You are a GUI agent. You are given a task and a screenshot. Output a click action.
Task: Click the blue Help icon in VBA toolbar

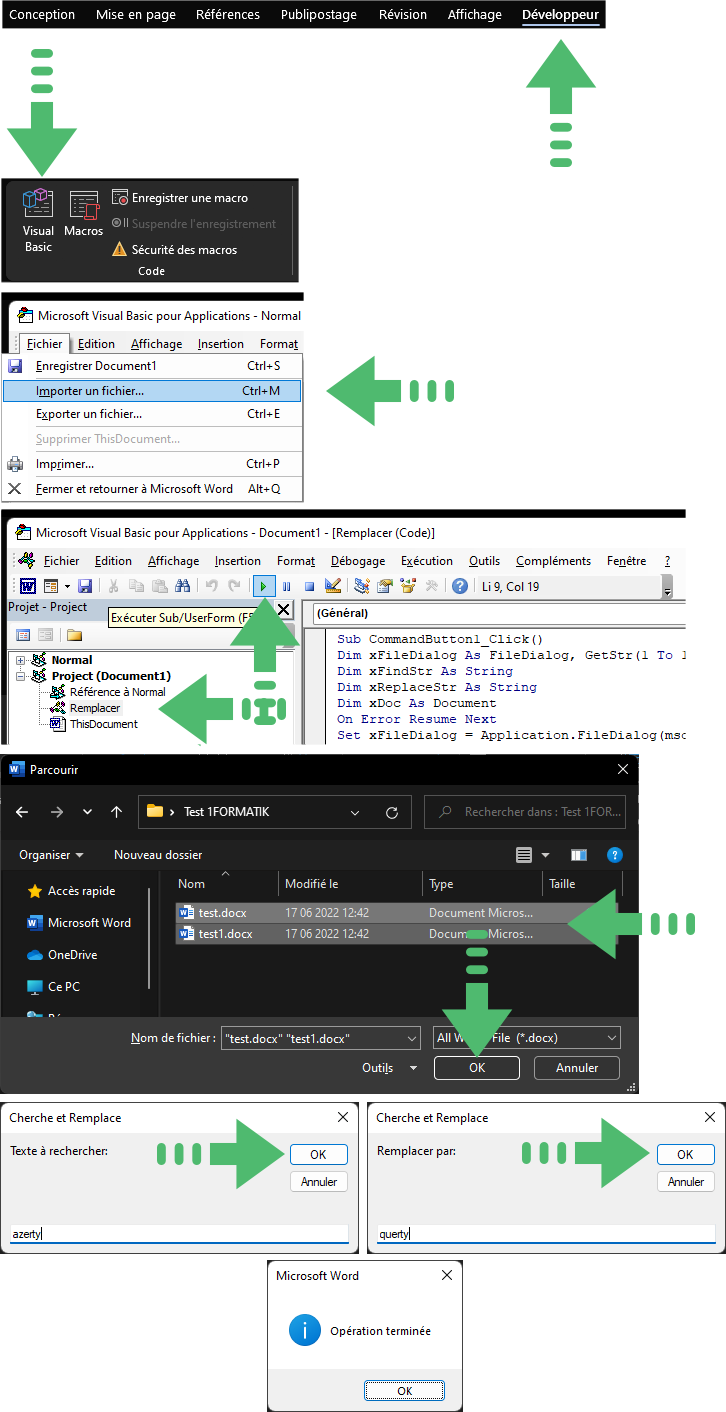(x=460, y=586)
